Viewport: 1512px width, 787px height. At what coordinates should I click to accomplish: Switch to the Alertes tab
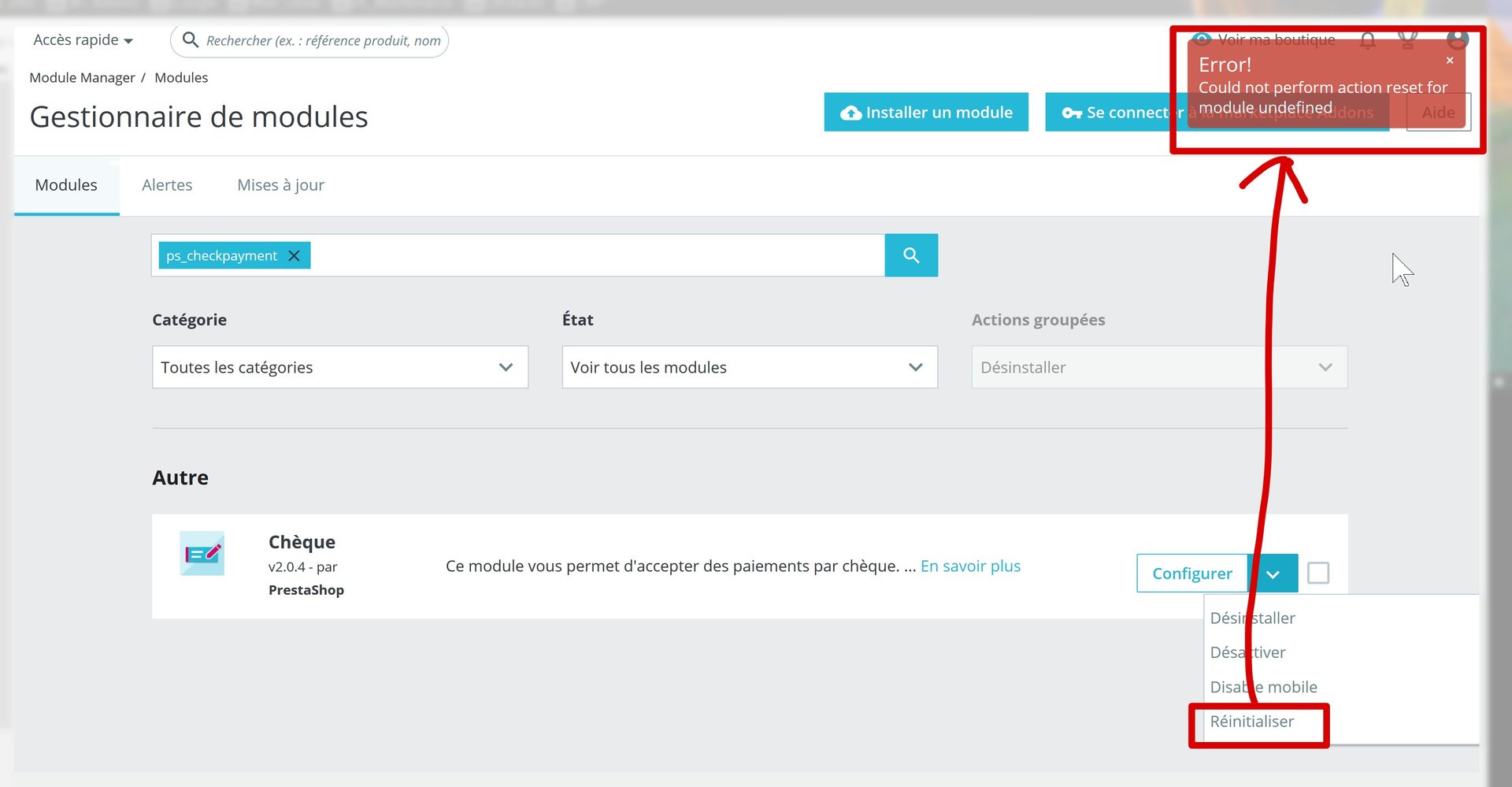click(167, 185)
